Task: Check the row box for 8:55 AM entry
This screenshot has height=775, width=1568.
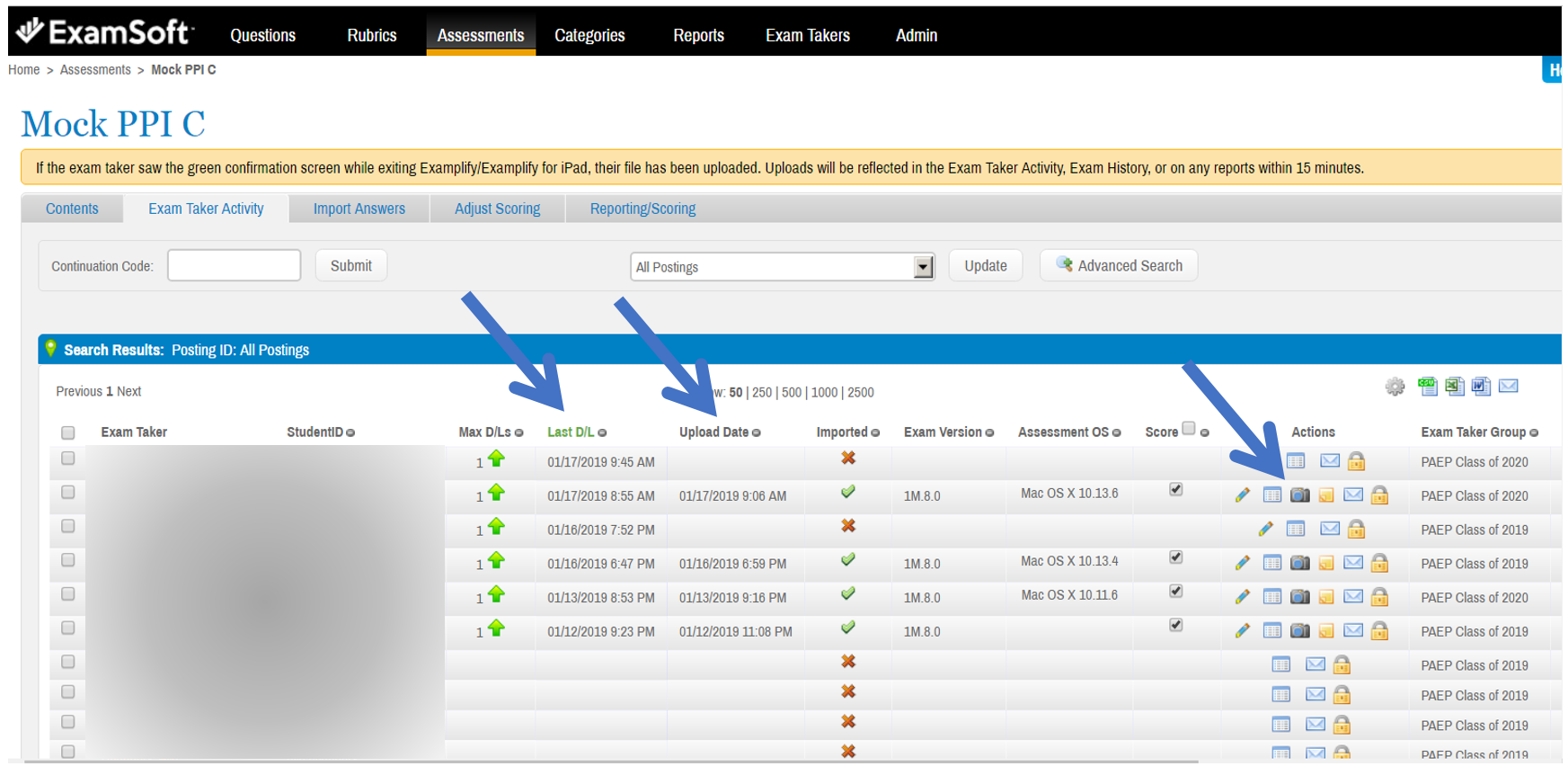Action: [67, 492]
